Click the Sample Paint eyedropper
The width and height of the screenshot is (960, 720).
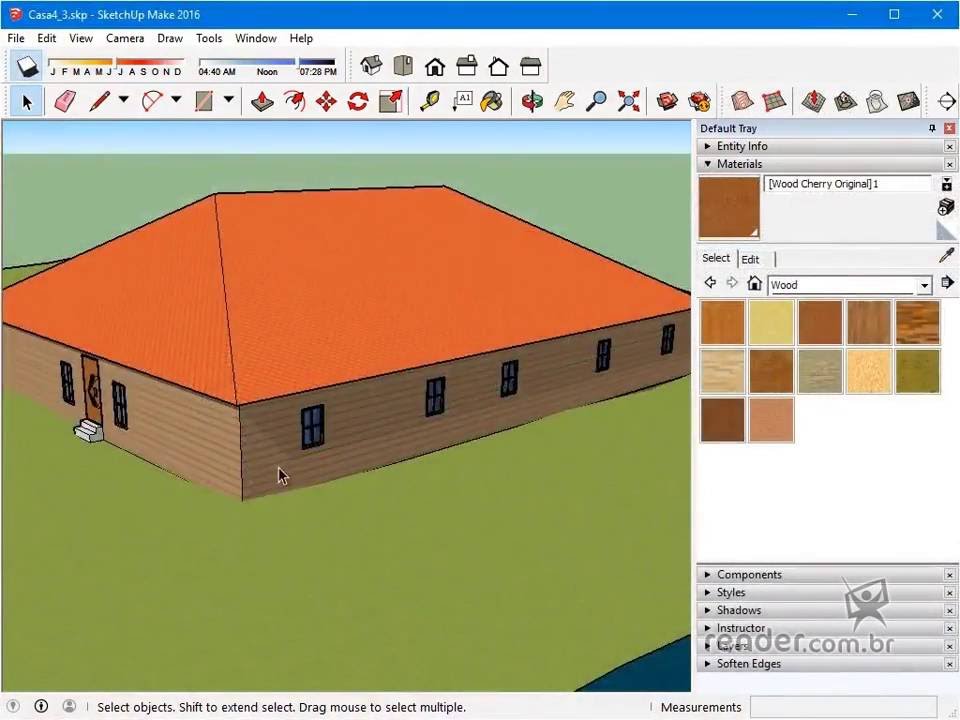click(x=946, y=257)
